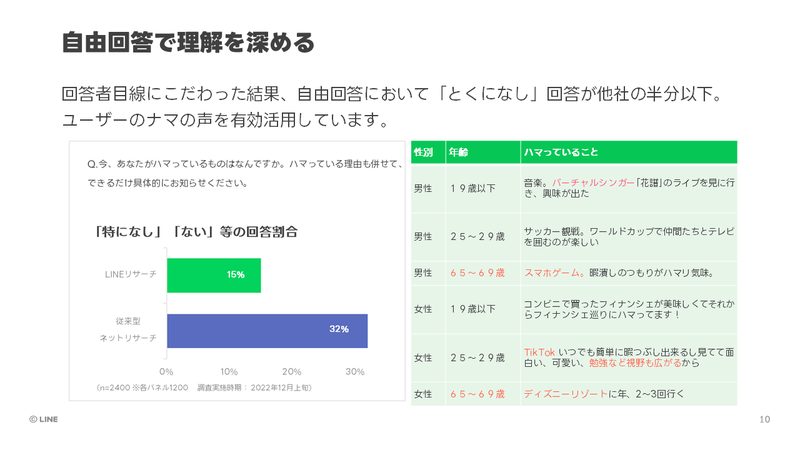Click the red TikTok text
This screenshot has width=800, height=450.
[539, 352]
